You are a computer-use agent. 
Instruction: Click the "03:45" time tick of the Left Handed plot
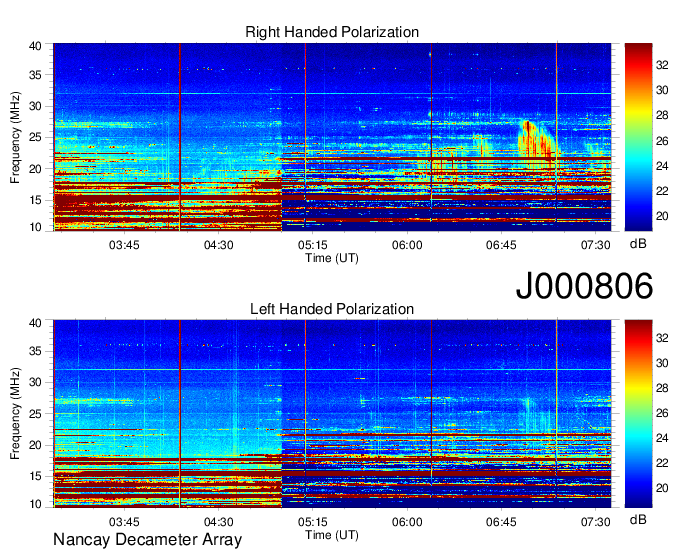[124, 522]
